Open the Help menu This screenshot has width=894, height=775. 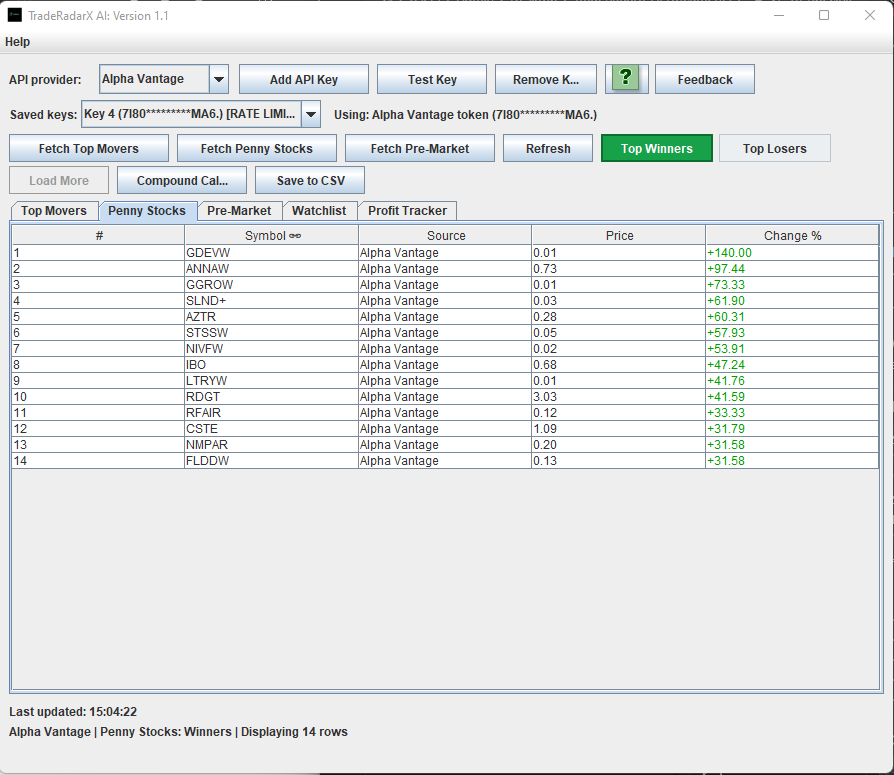tap(17, 42)
